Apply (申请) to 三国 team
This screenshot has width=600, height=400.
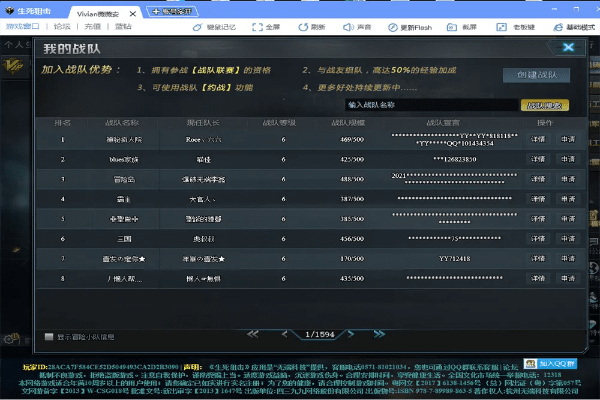coord(568,239)
